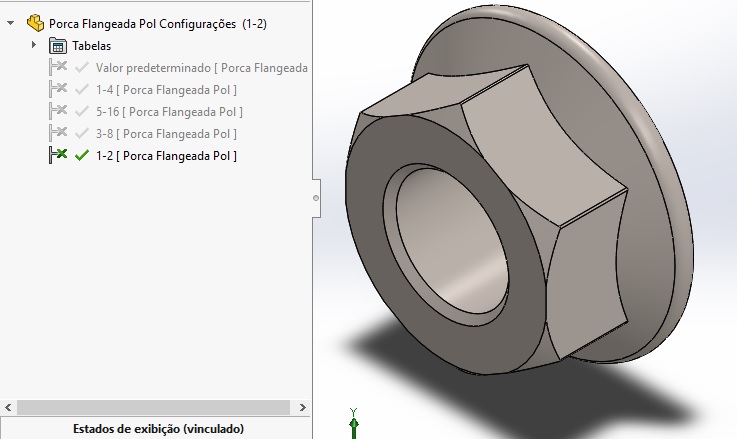Select the 3-8 [ Porca Flangeada Pol ] configuration
The width and height of the screenshot is (737, 439).
(166, 134)
